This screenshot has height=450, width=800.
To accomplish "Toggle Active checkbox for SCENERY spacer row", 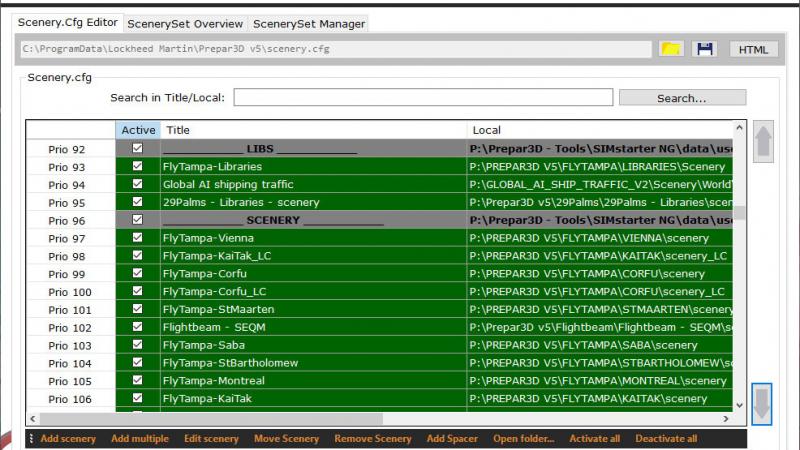I will 137,219.
